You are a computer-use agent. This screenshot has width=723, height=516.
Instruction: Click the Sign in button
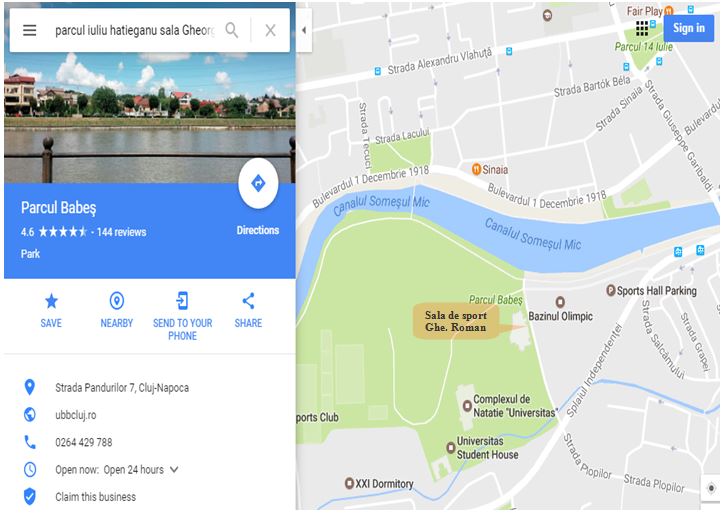pyautogui.click(x=689, y=28)
